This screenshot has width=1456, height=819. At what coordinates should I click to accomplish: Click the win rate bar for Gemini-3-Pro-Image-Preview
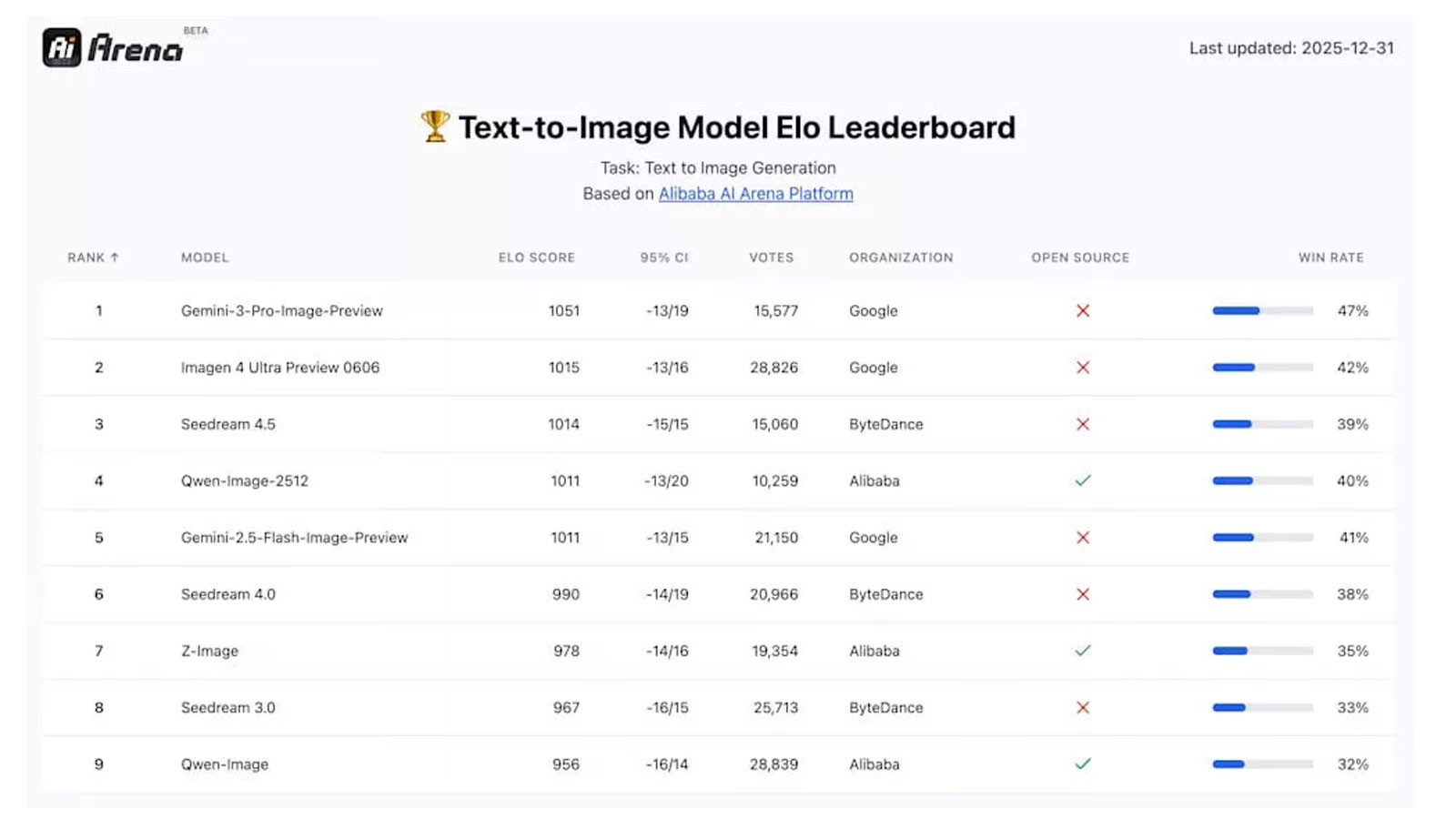click(x=1262, y=311)
